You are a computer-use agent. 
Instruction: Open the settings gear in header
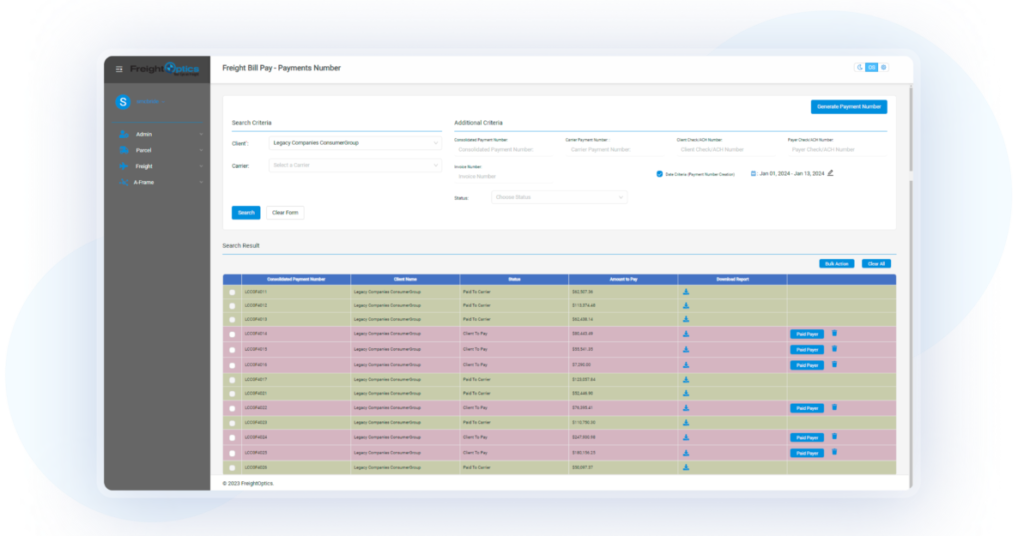[x=884, y=67]
